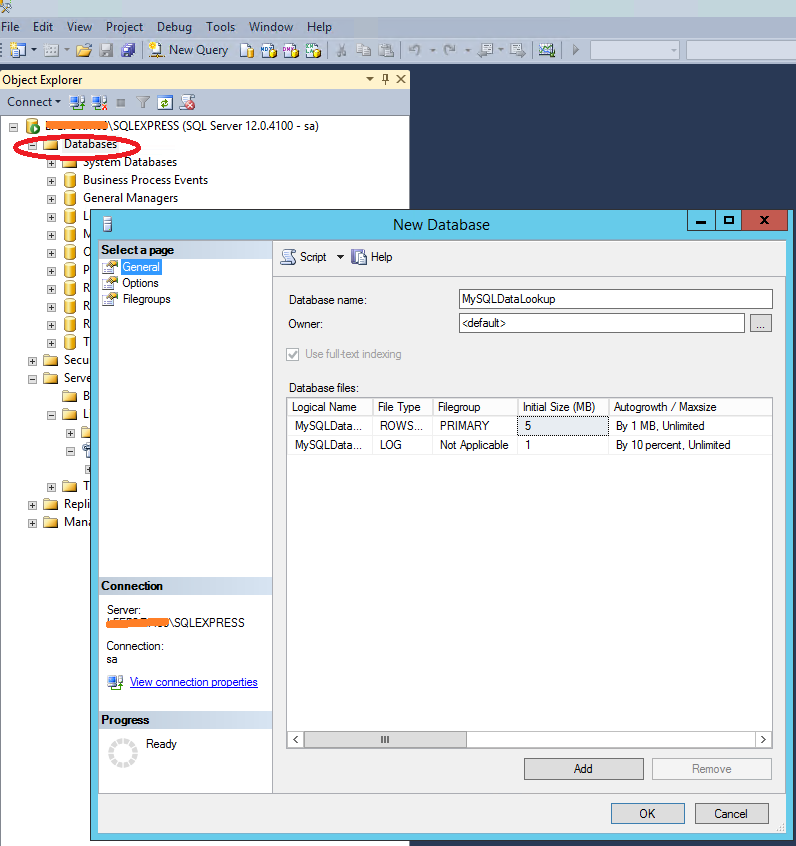Click Connect Object Explorer icon
The height and width of the screenshot is (846, 796).
(78, 102)
